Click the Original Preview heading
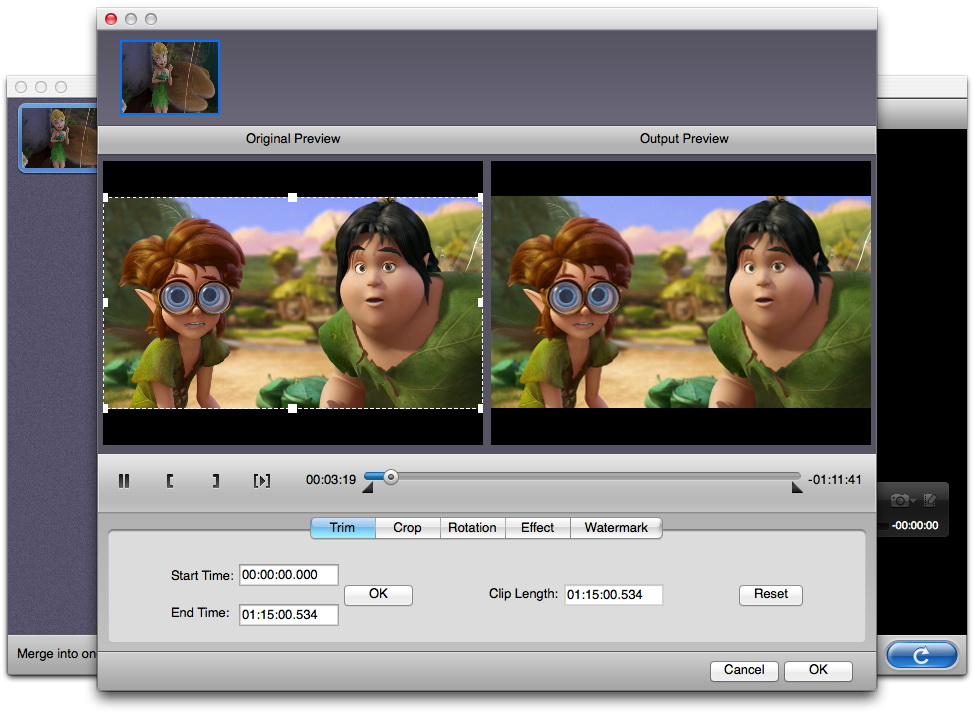 pos(293,139)
